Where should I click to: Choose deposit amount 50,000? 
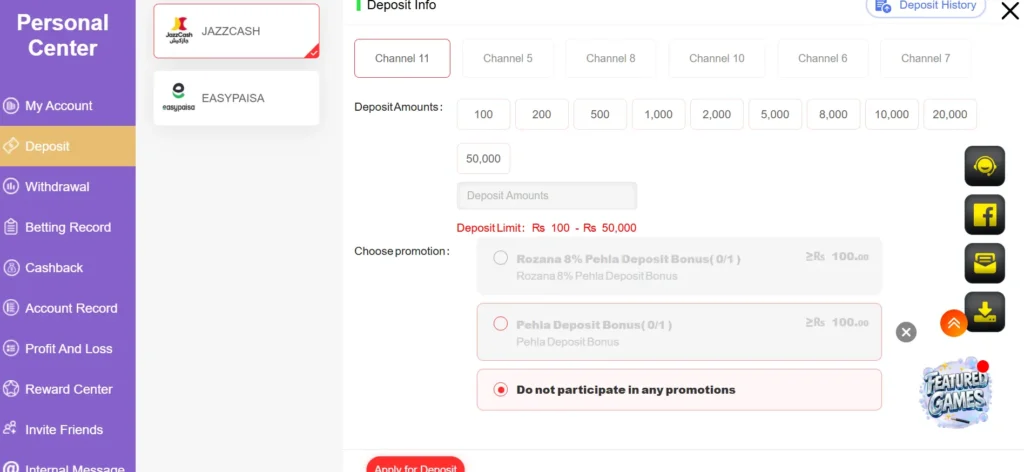point(483,159)
